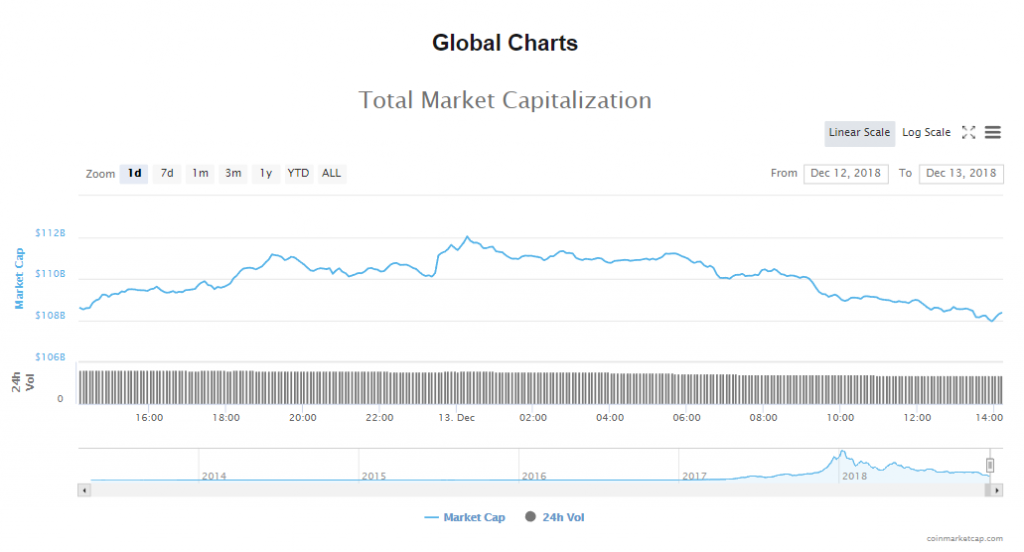Viewport: 1024px width, 552px height.
Task: Click the navigator horizontal scrollbar track
Action: 540,490
